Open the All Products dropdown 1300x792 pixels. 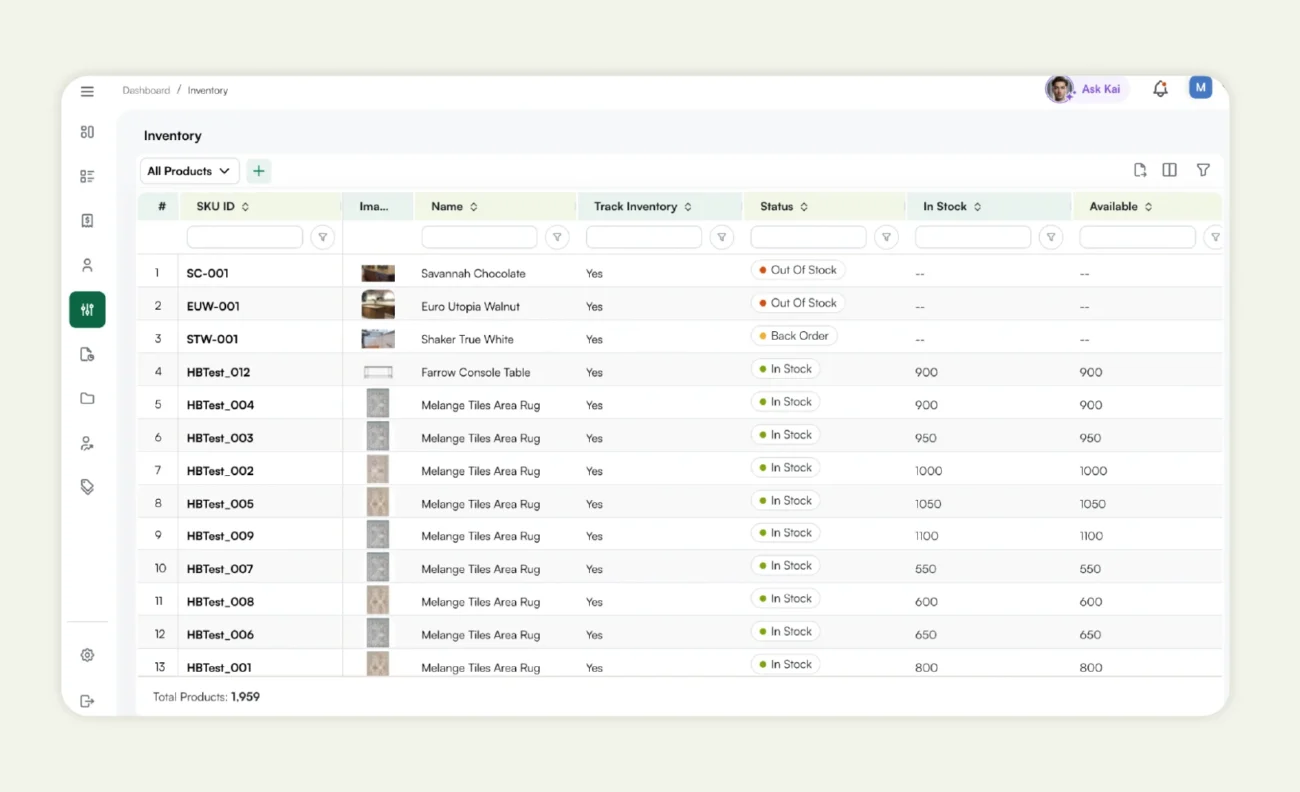click(188, 171)
